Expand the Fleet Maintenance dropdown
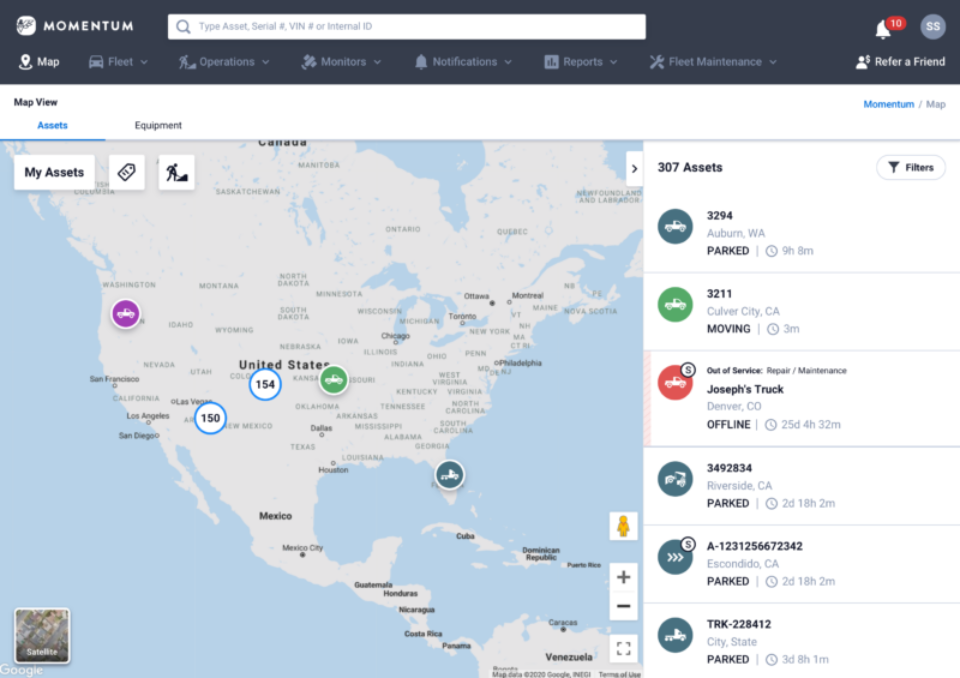This screenshot has height=678, width=960. click(x=711, y=61)
